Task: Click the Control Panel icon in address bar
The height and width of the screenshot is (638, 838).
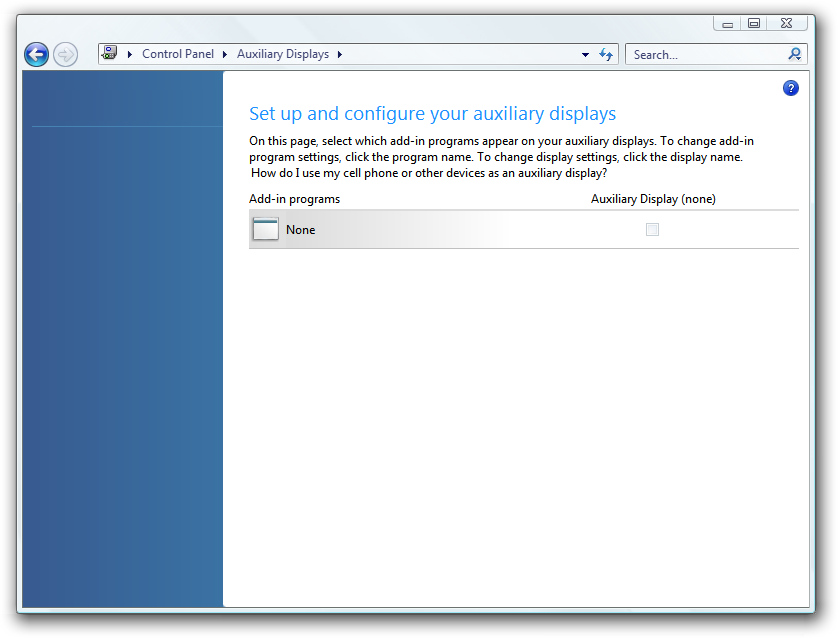Action: pos(110,54)
